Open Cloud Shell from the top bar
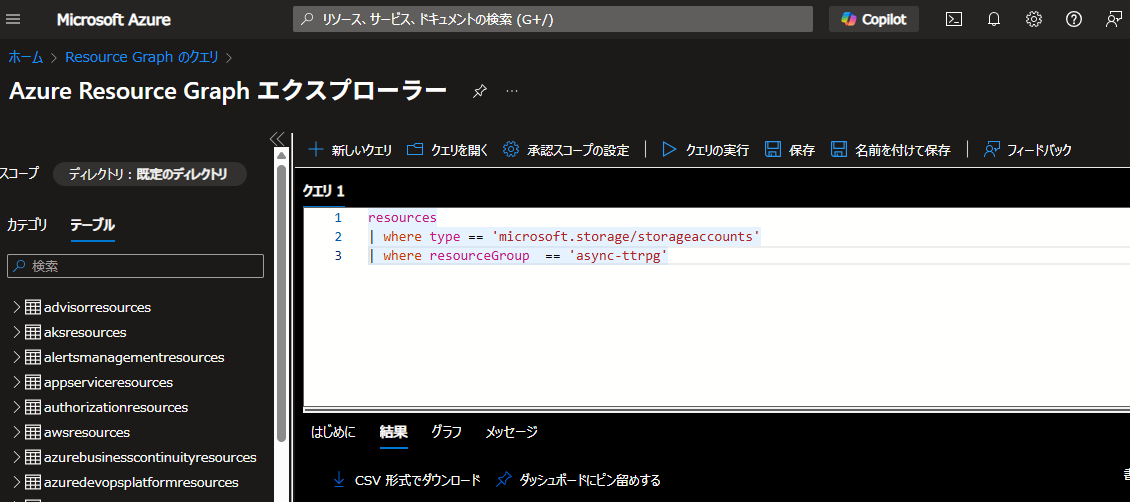The image size is (1130, 502). (x=954, y=19)
